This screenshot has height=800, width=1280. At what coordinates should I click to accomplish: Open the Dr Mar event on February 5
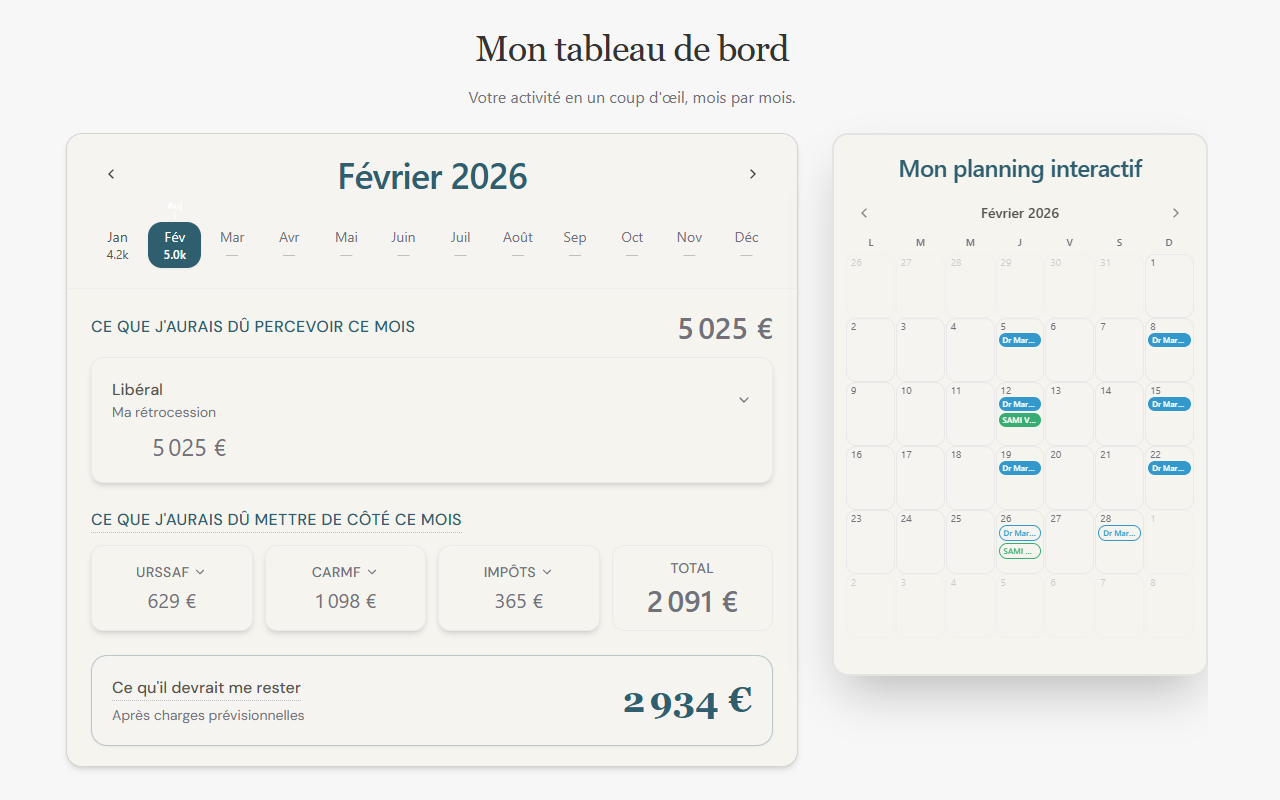1019,340
